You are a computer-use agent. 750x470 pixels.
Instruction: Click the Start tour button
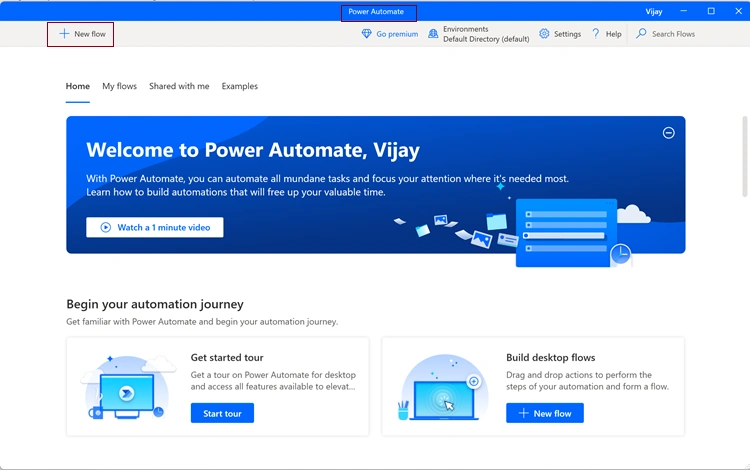coord(222,413)
